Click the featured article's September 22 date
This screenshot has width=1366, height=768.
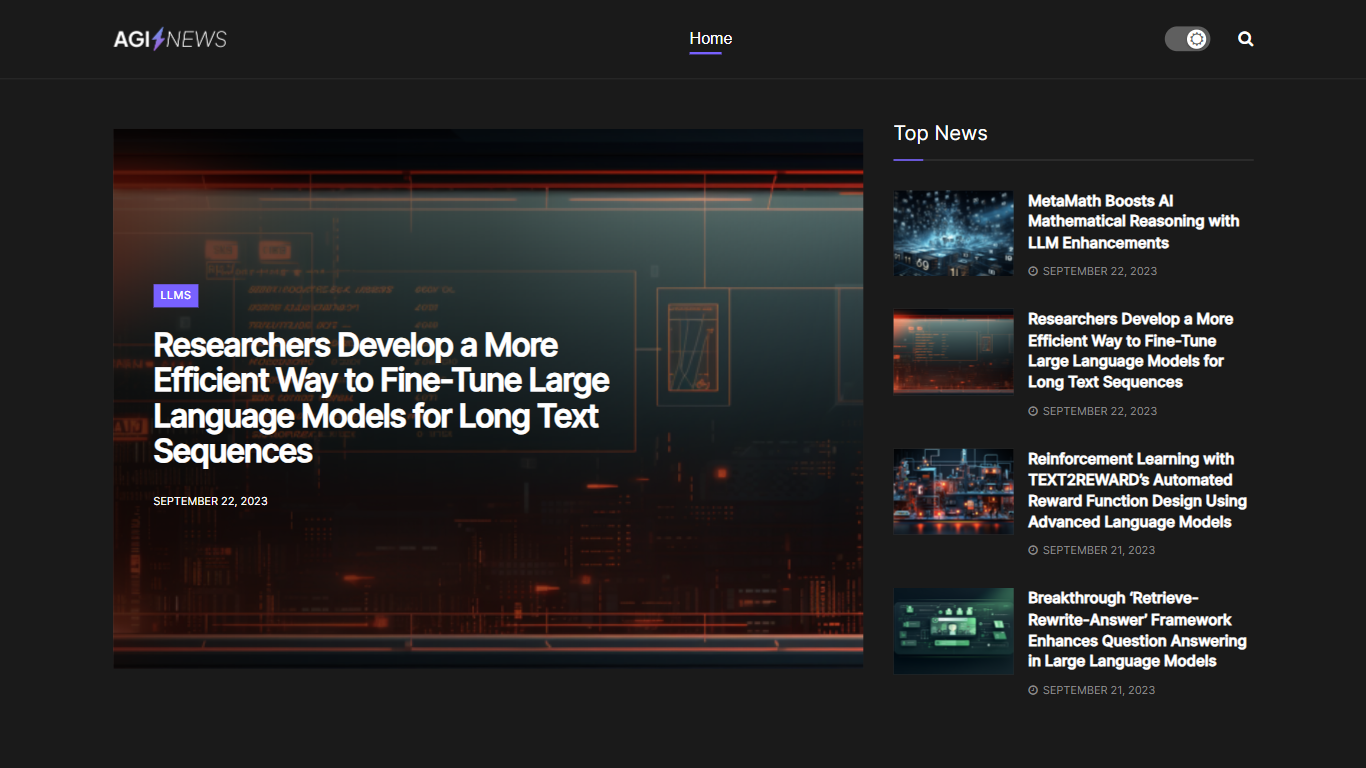coord(210,501)
